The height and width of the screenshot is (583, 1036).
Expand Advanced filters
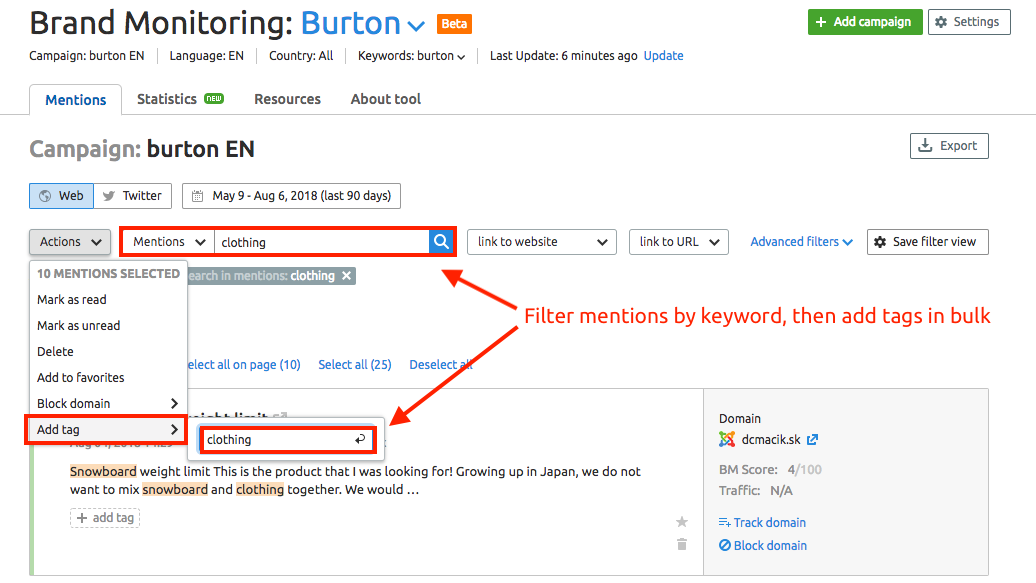801,242
